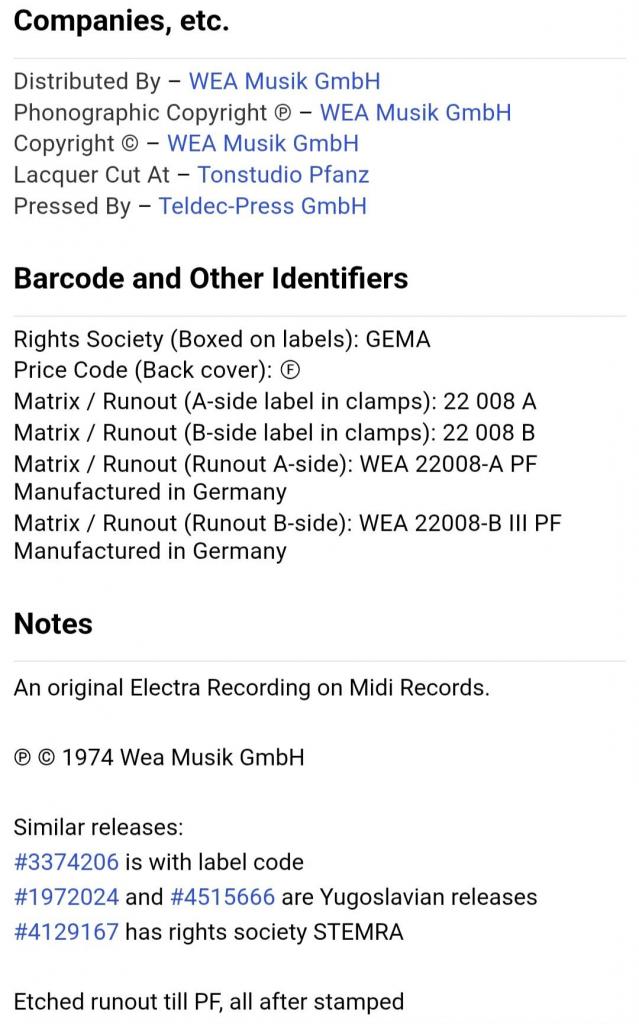Open the Teldec-Press GmbH link

tap(262, 205)
